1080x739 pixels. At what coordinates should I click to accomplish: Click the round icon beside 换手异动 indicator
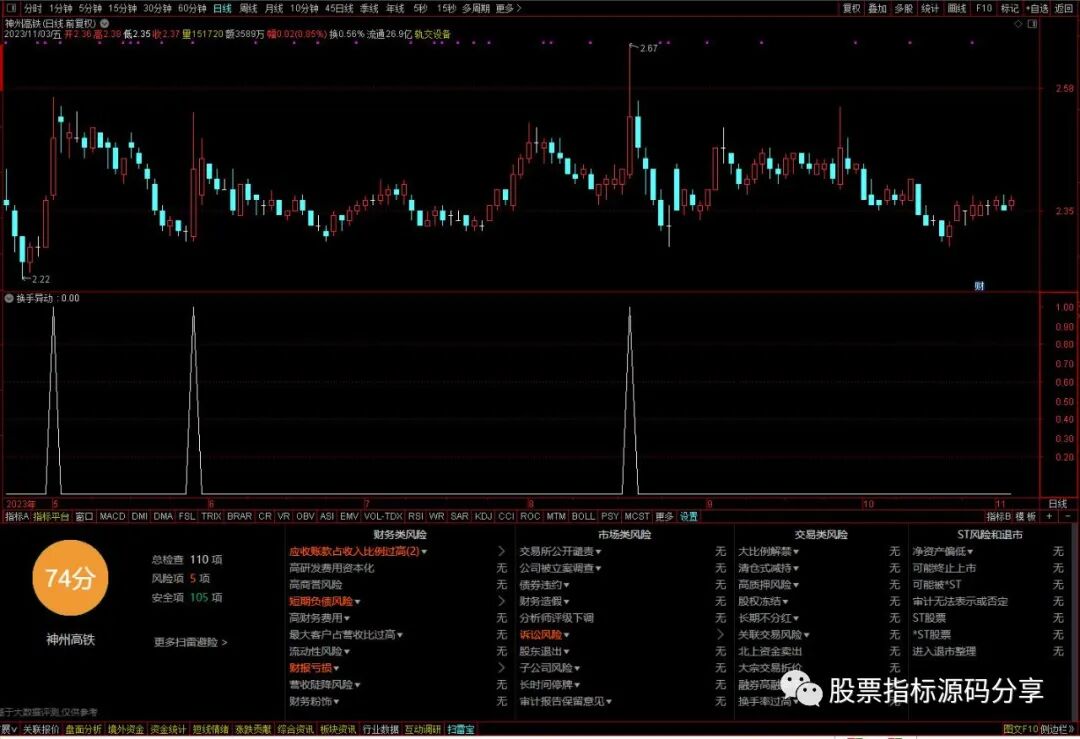point(9,298)
